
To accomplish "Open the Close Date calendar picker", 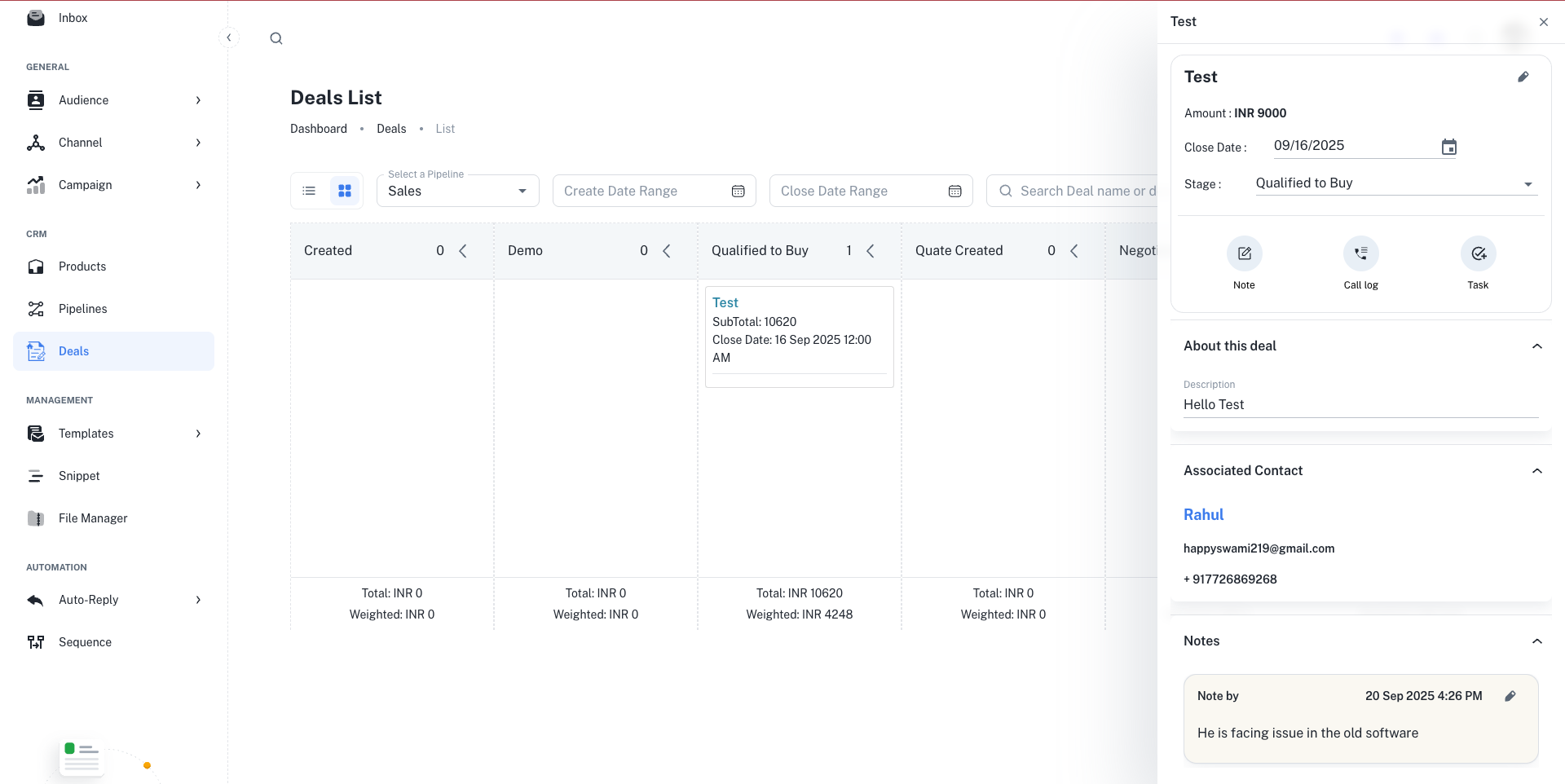I will [1448, 148].
